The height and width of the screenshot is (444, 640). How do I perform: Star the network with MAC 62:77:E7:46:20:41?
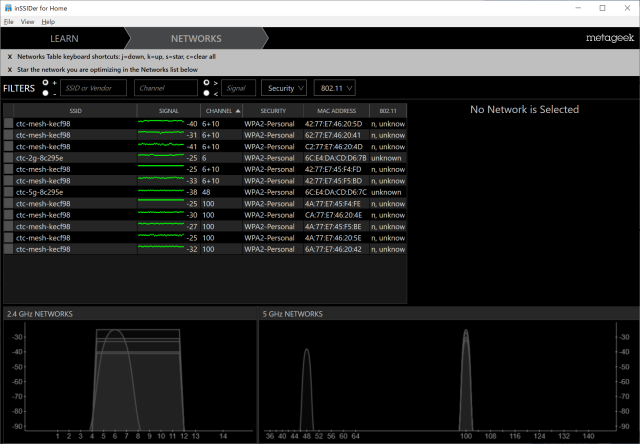tap(9, 135)
